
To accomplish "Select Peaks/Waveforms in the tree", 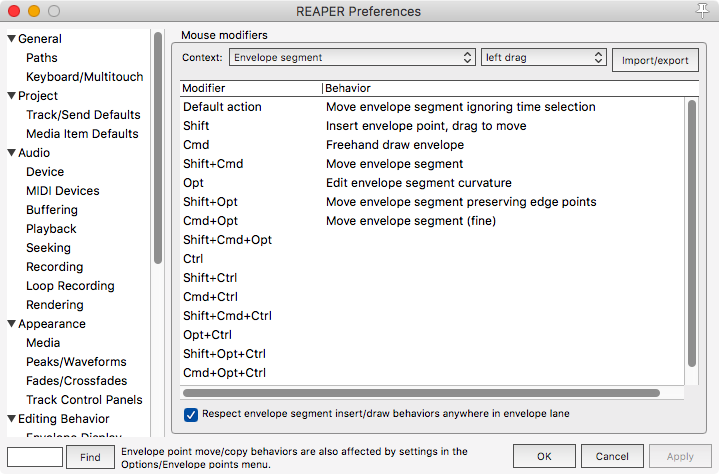I will [x=76, y=362].
